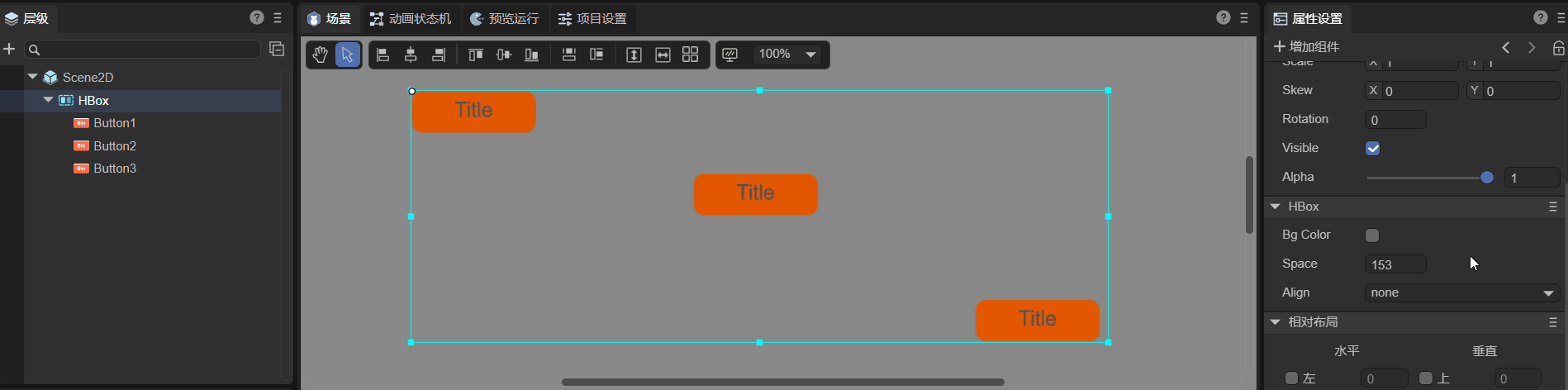
Task: Open the Align dropdown set to none
Action: point(1461,293)
